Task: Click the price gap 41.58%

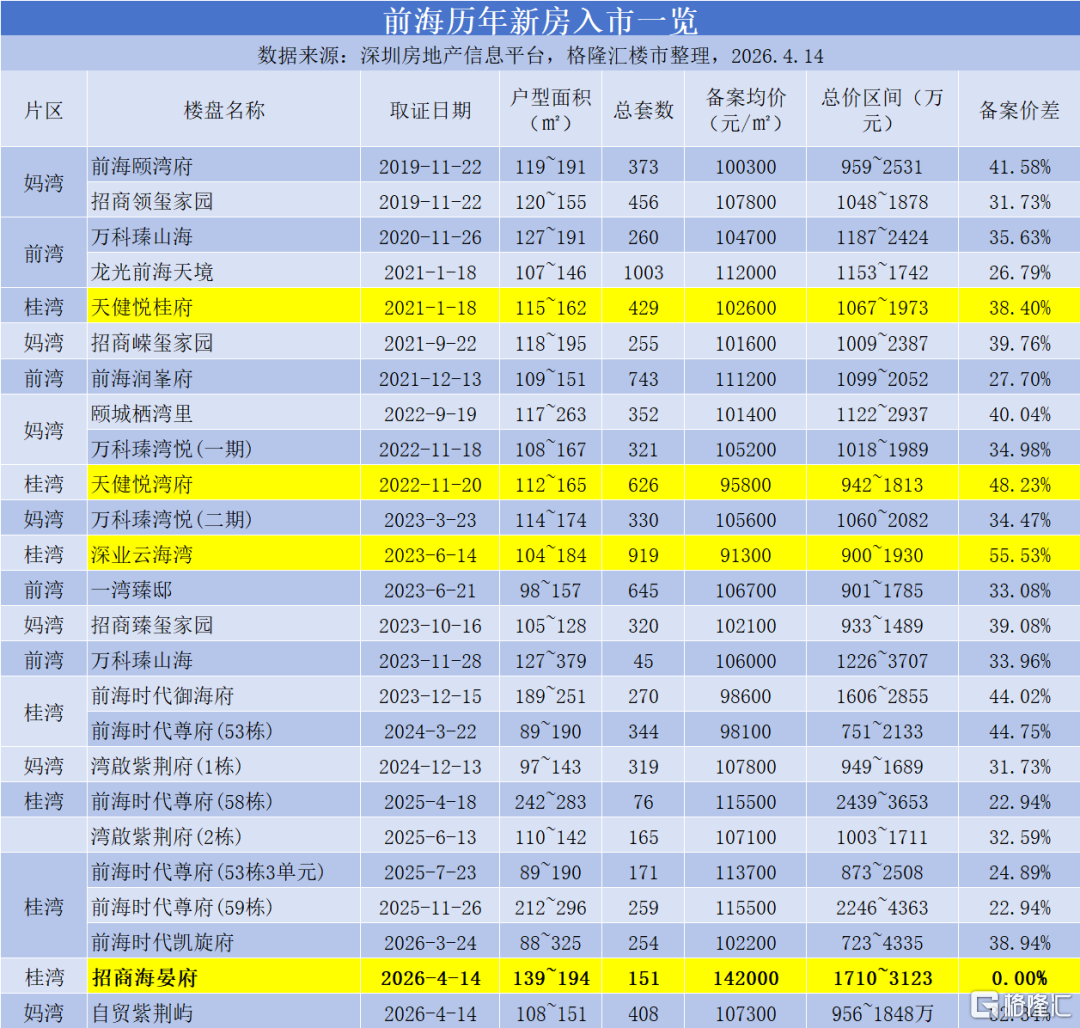Action: 1020,167
